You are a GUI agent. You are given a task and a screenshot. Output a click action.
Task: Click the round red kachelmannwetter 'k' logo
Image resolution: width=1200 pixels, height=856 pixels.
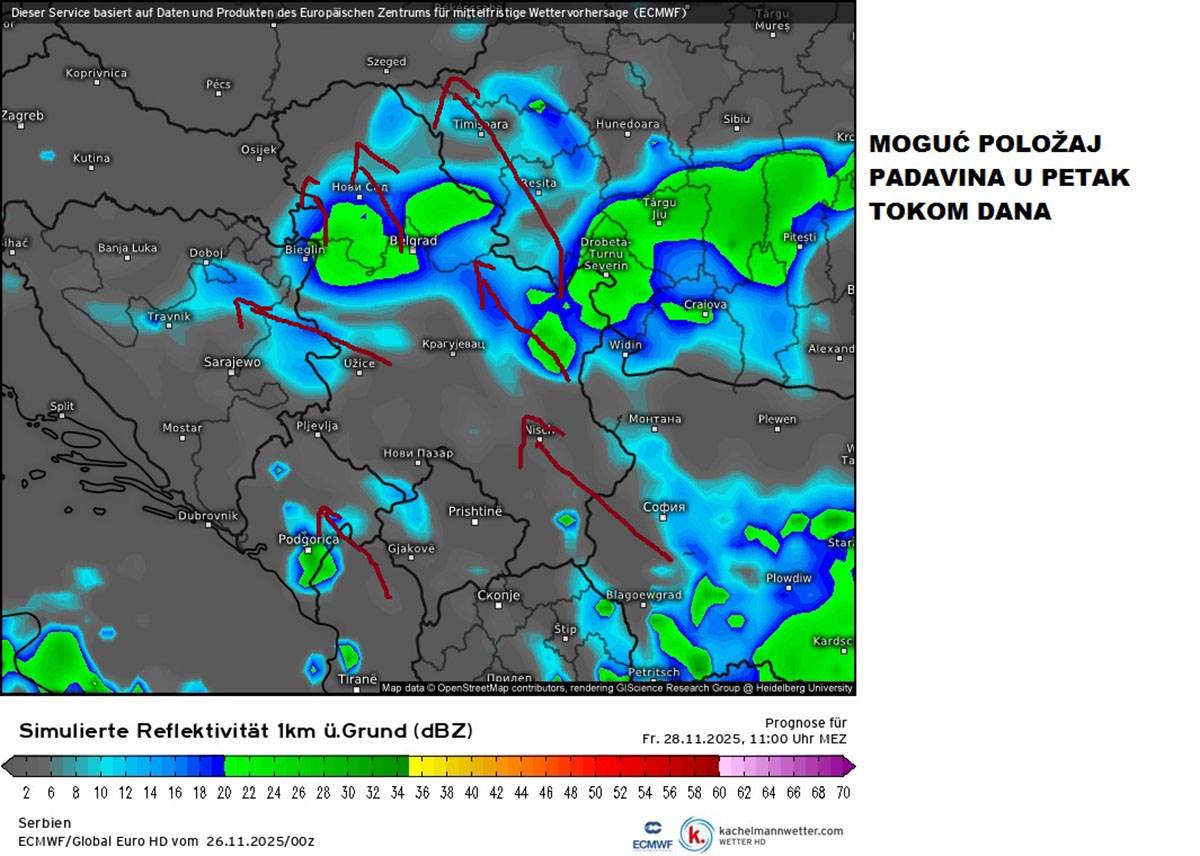pyautogui.click(x=696, y=835)
